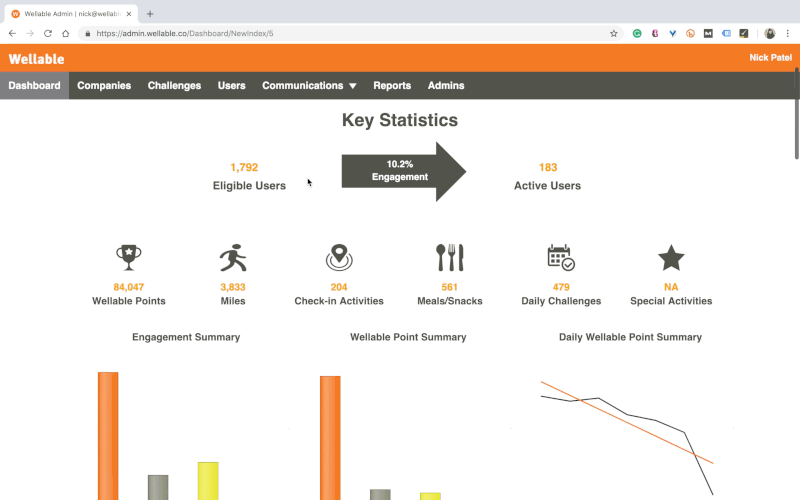Go back using the browser back arrow
The height and width of the screenshot is (500, 800).
click(12, 34)
